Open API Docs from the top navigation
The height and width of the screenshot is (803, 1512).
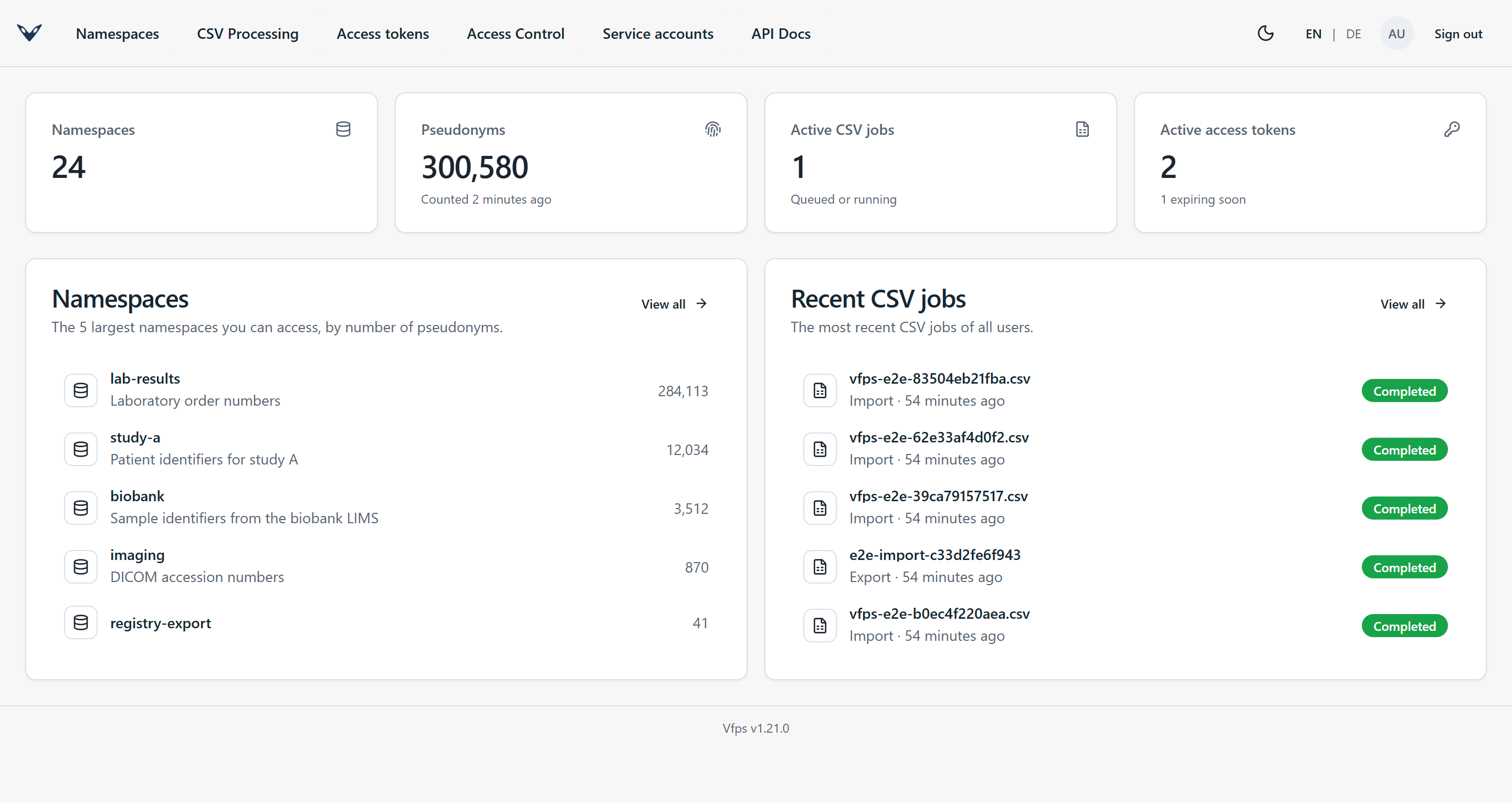tap(781, 34)
